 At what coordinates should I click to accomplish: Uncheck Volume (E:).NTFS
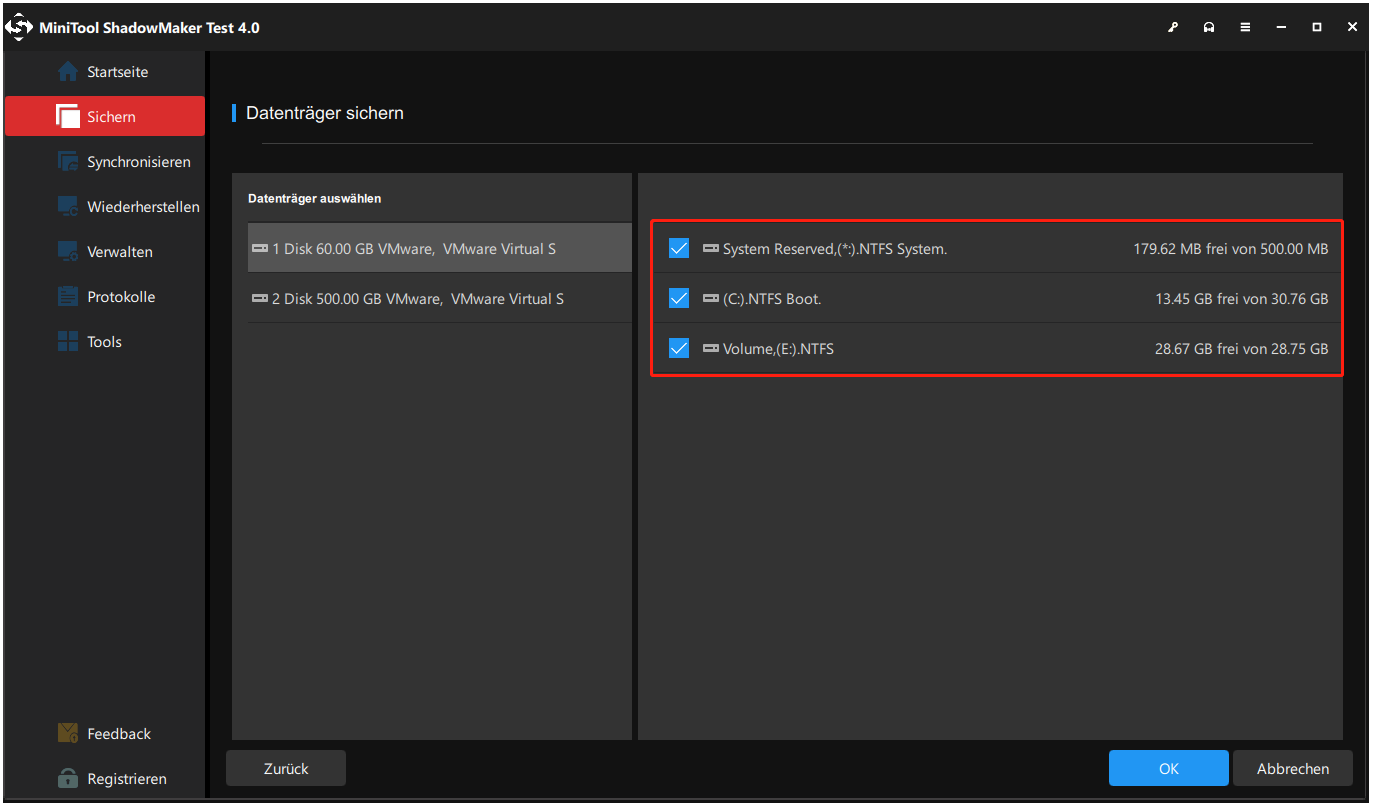point(679,348)
